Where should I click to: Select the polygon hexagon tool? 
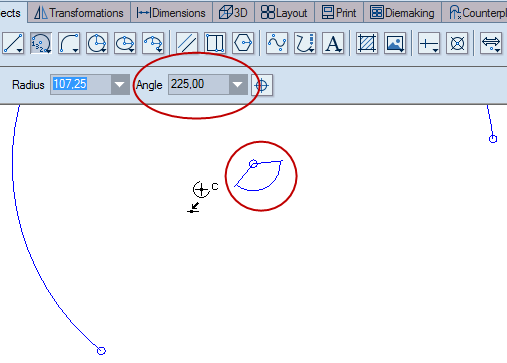tap(243, 43)
